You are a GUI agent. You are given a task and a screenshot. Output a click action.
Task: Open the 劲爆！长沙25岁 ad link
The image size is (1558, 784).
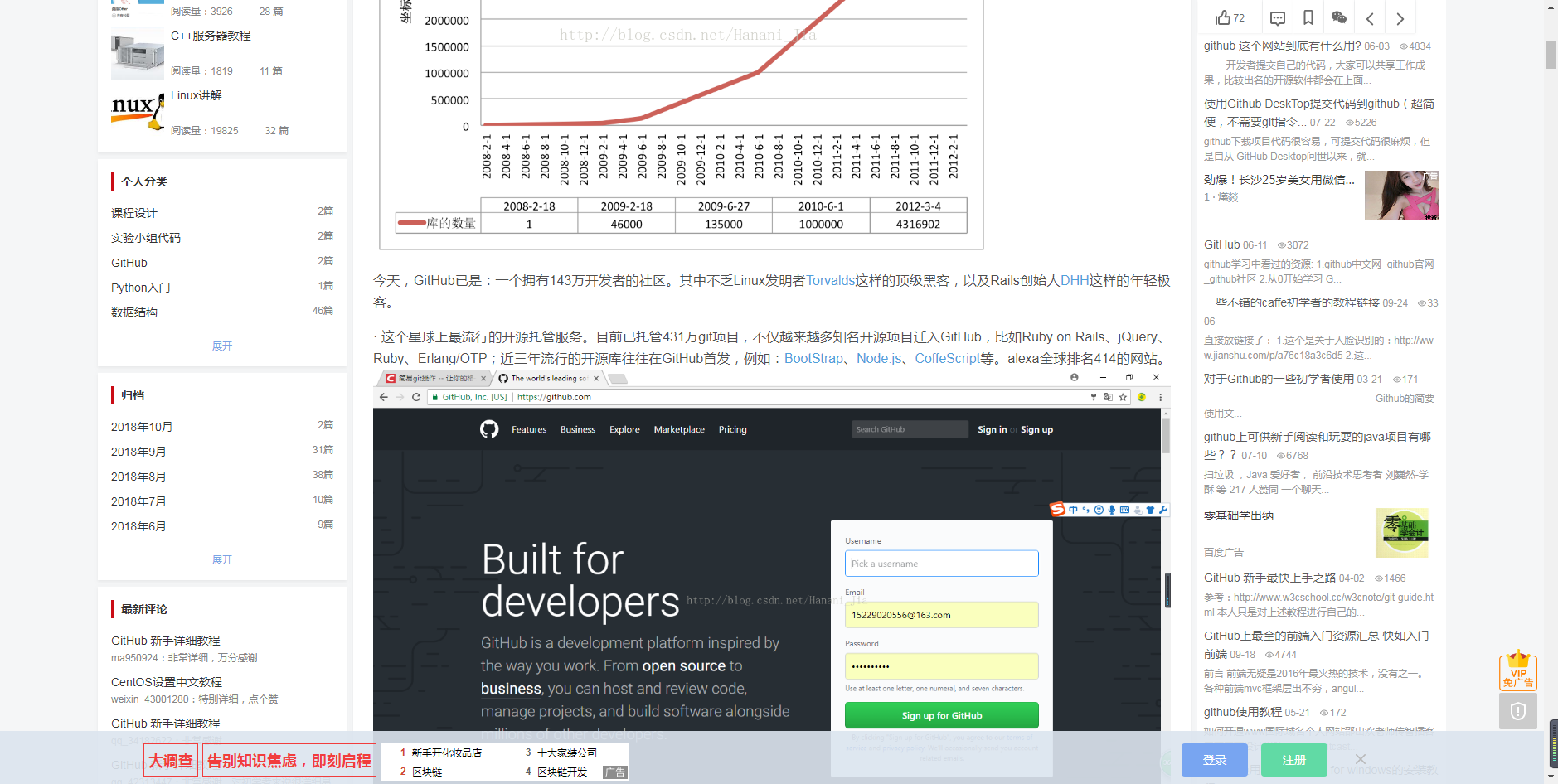coord(1279,179)
